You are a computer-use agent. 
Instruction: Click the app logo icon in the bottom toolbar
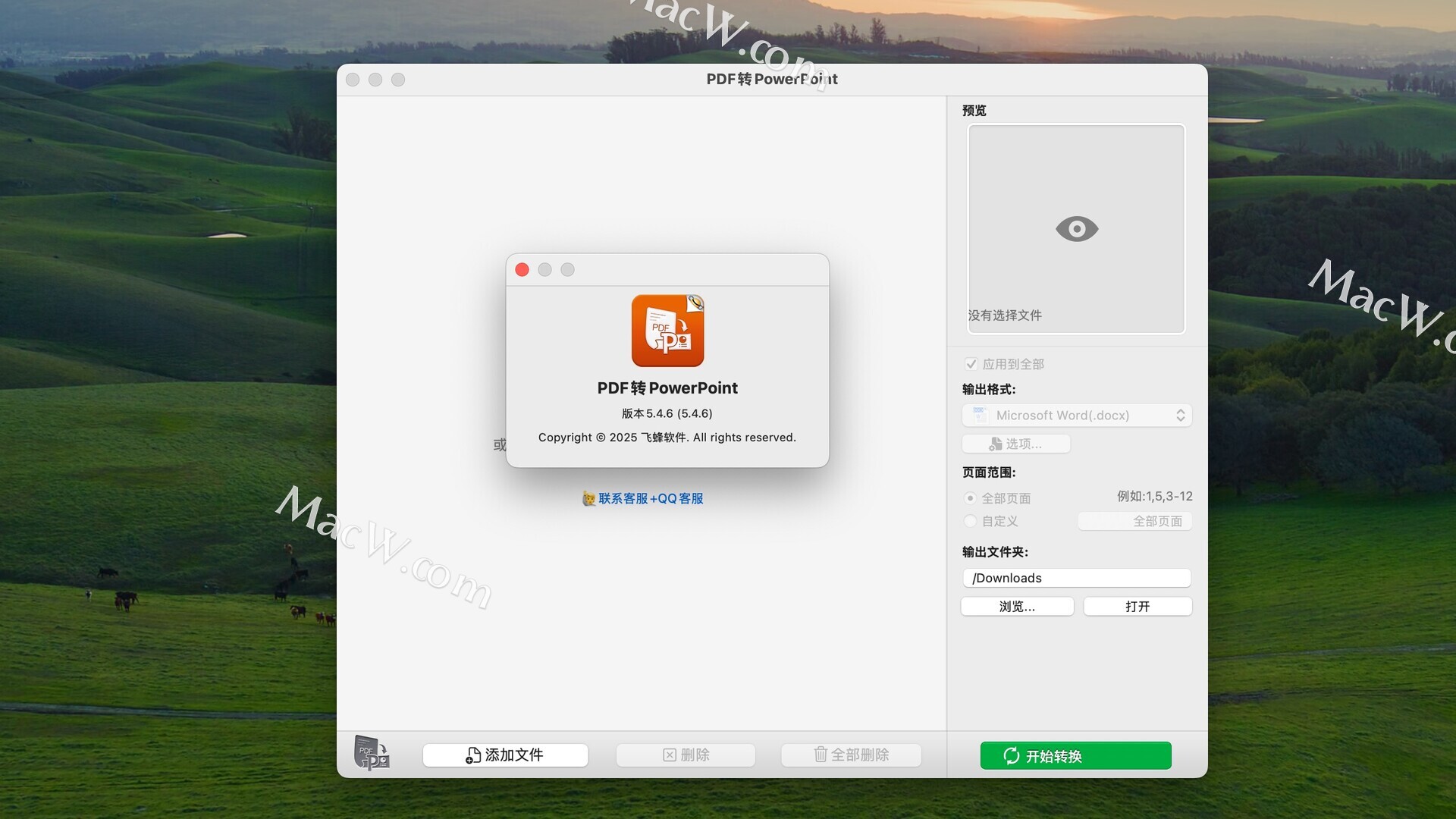pos(372,753)
